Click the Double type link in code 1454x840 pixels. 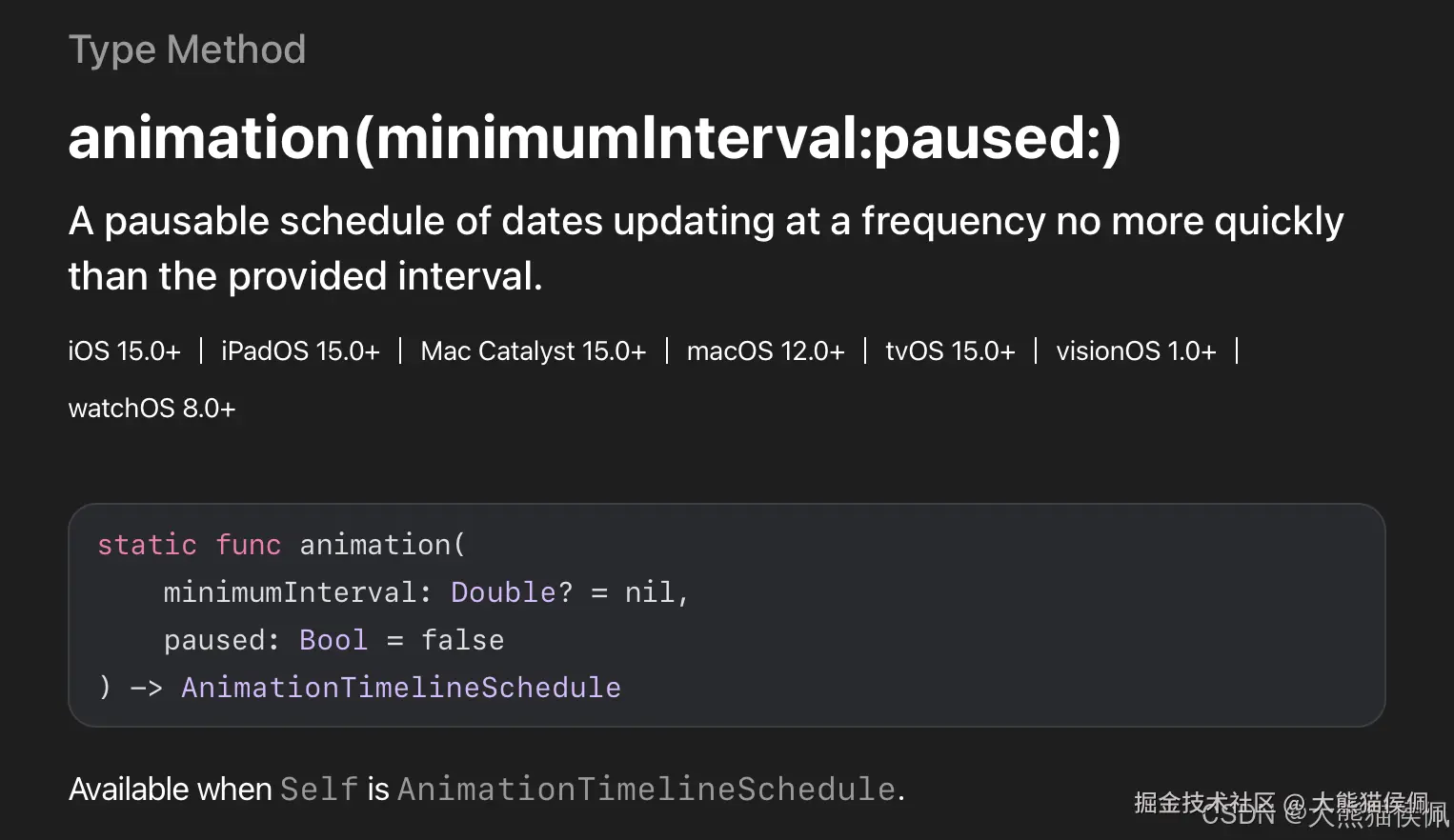point(502,592)
